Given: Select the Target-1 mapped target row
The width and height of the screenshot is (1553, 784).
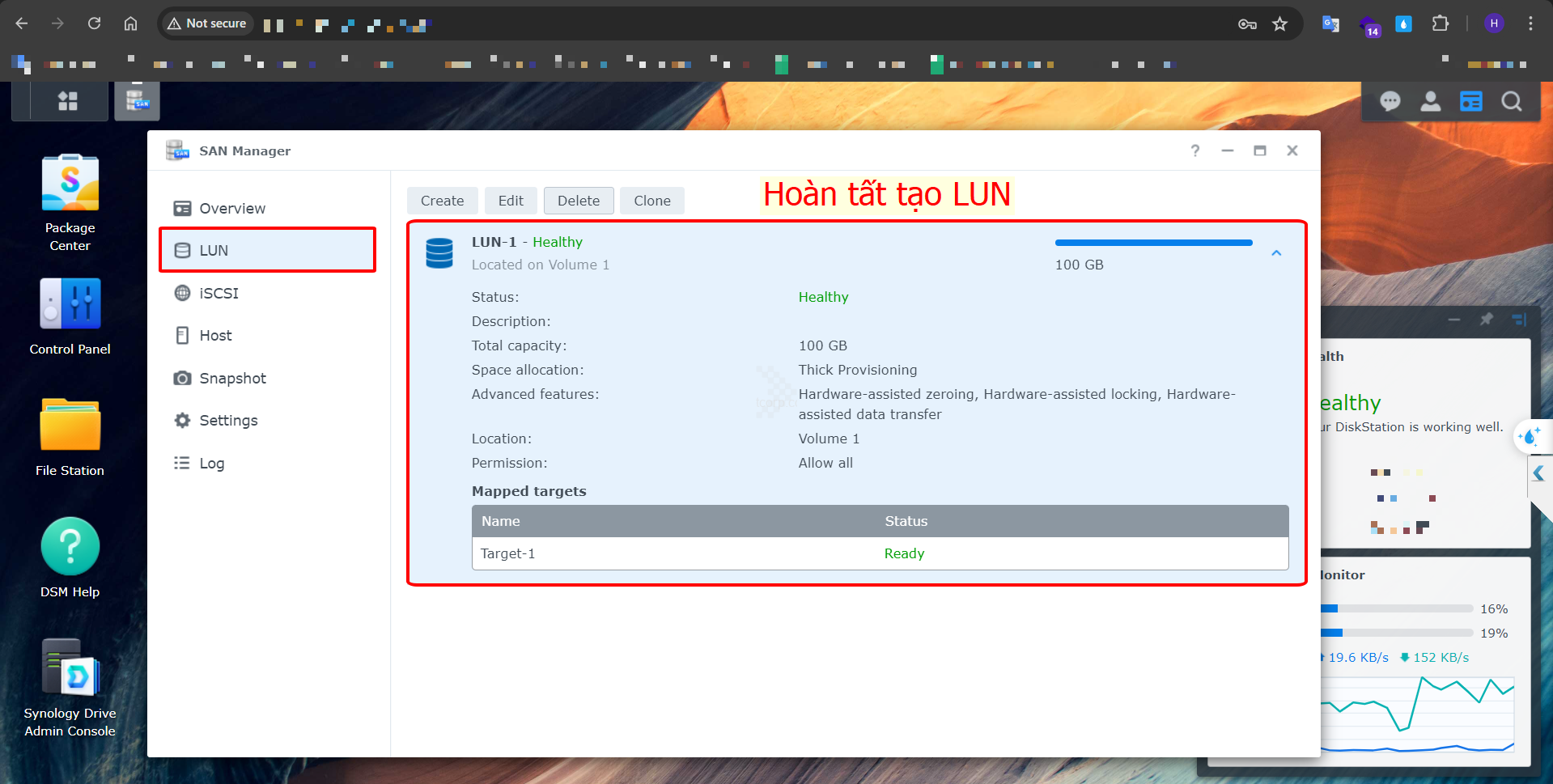Looking at the screenshot, I should tap(880, 553).
